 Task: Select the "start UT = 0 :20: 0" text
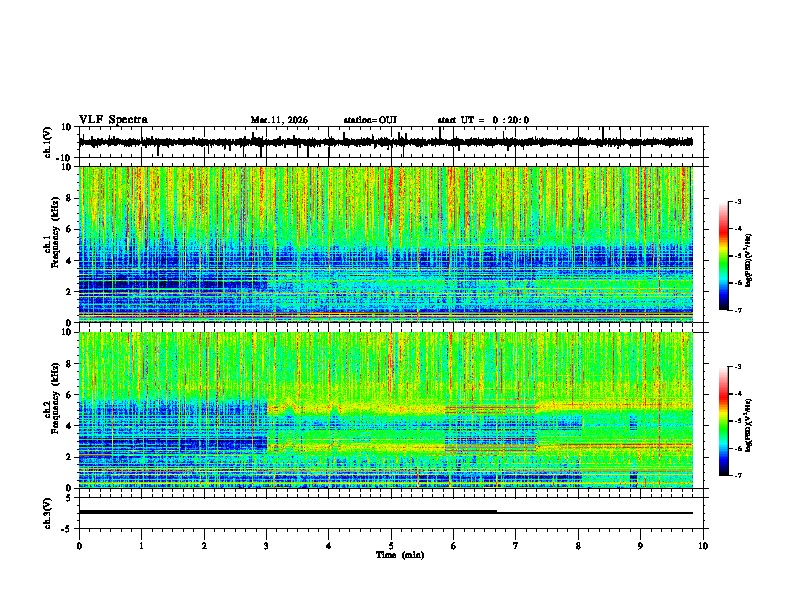pos(483,120)
